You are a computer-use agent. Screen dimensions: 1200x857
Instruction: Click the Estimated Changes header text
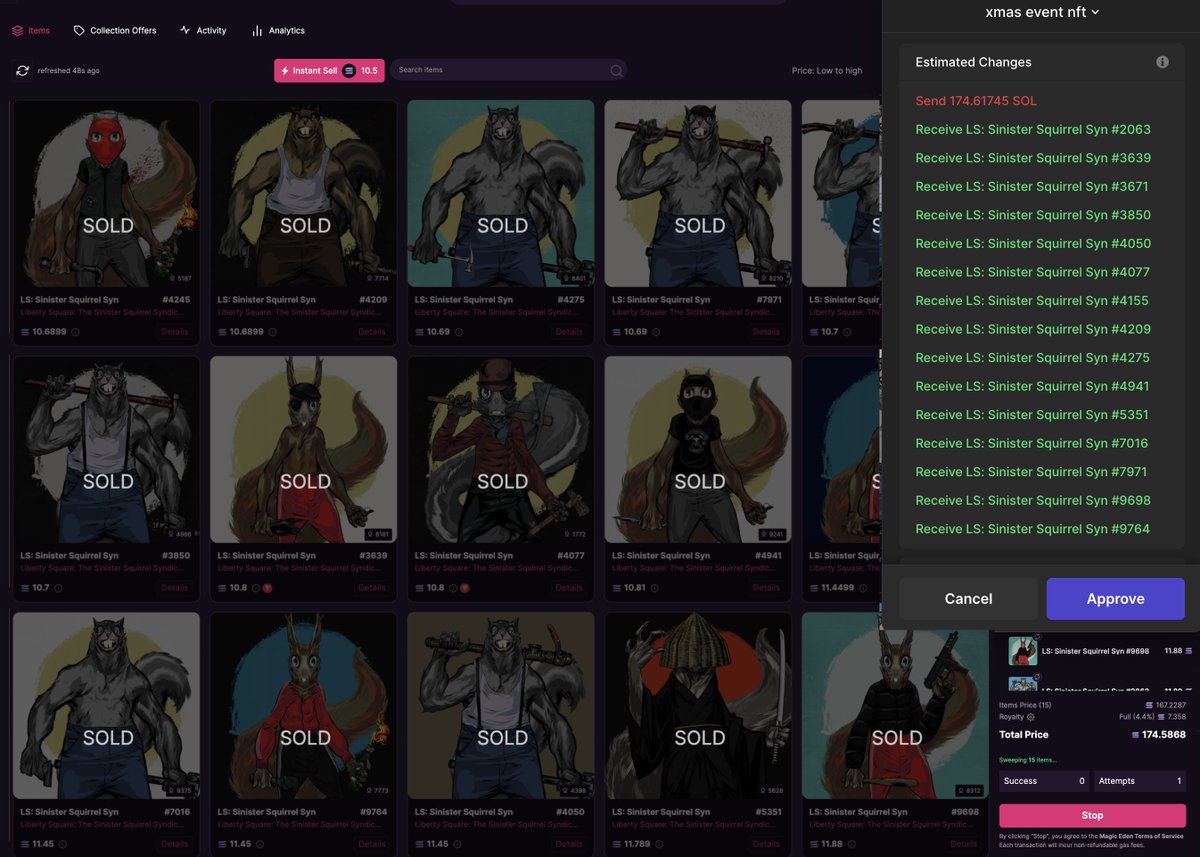pyautogui.click(x=973, y=62)
